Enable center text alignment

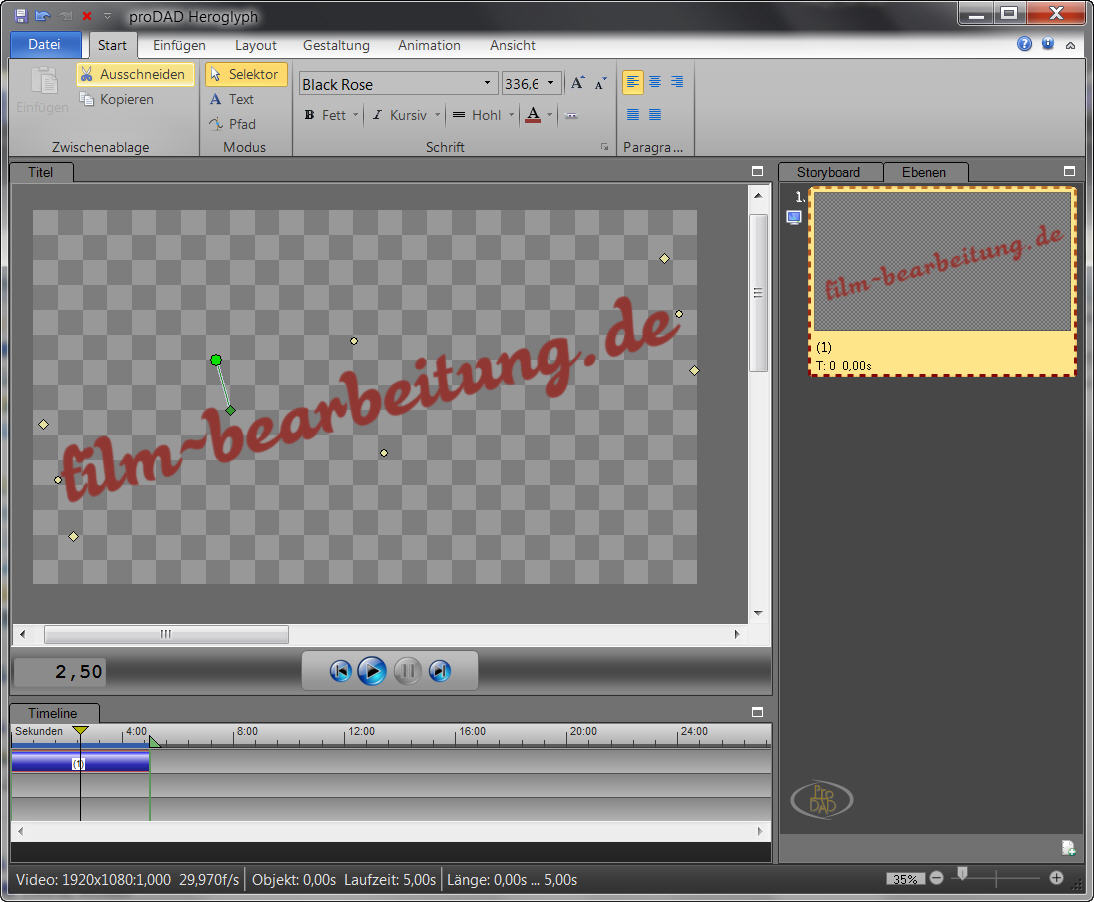[655, 82]
